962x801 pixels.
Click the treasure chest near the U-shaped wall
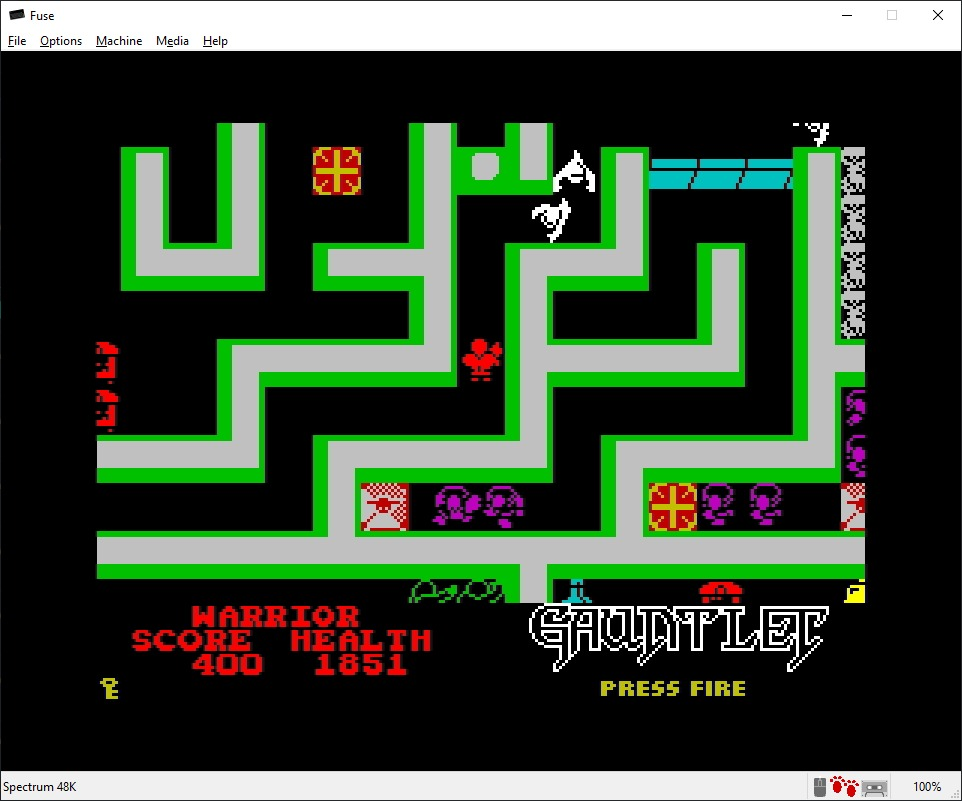337,171
